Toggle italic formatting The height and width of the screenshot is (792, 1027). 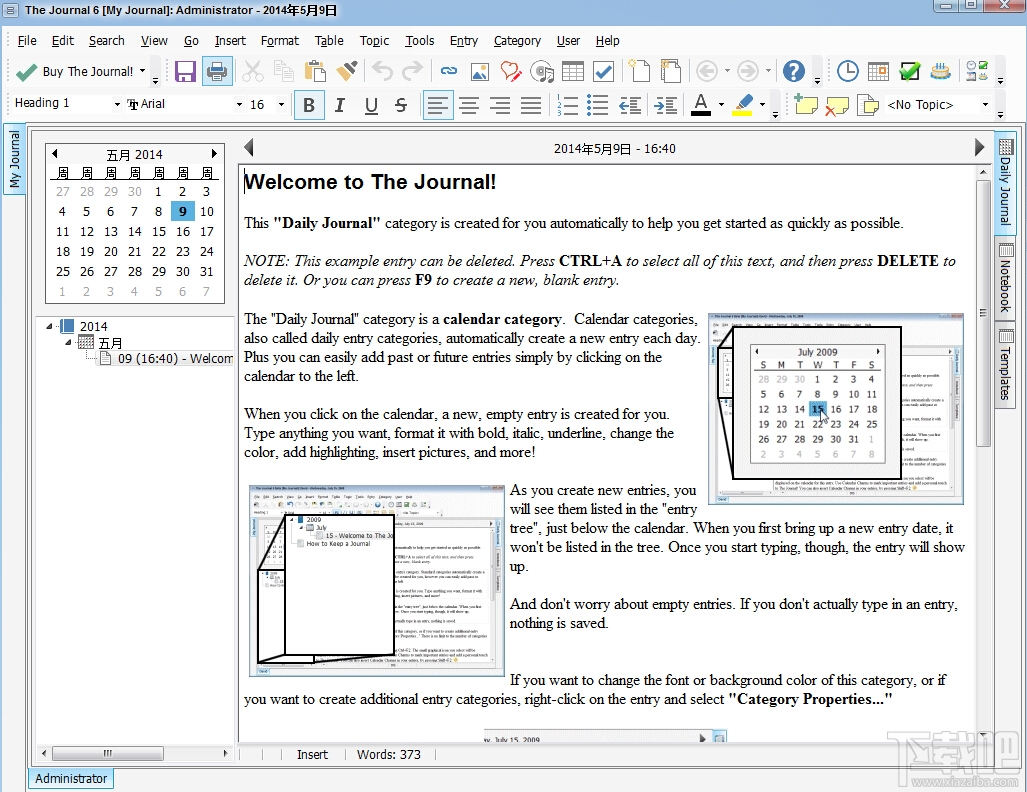click(340, 105)
